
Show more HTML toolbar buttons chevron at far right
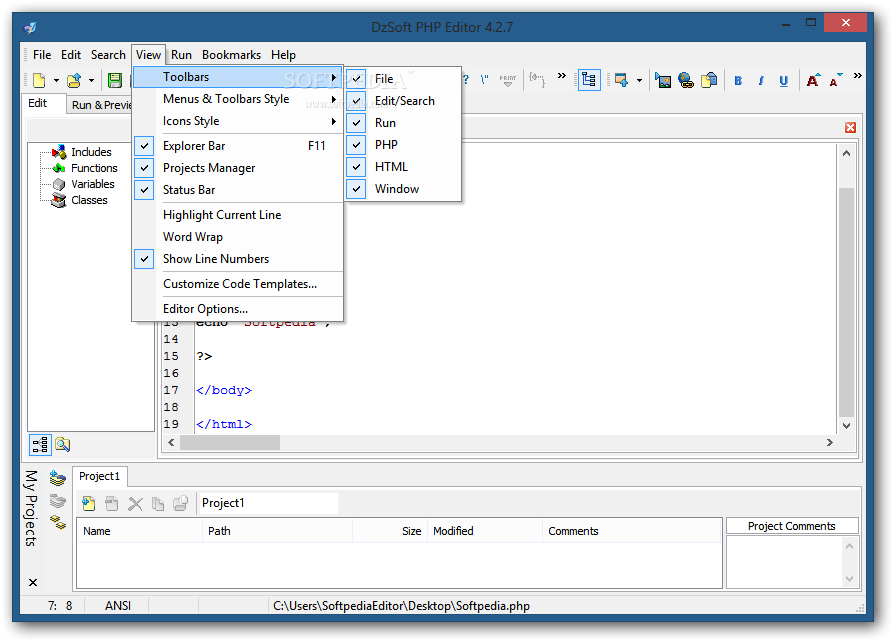858,75
